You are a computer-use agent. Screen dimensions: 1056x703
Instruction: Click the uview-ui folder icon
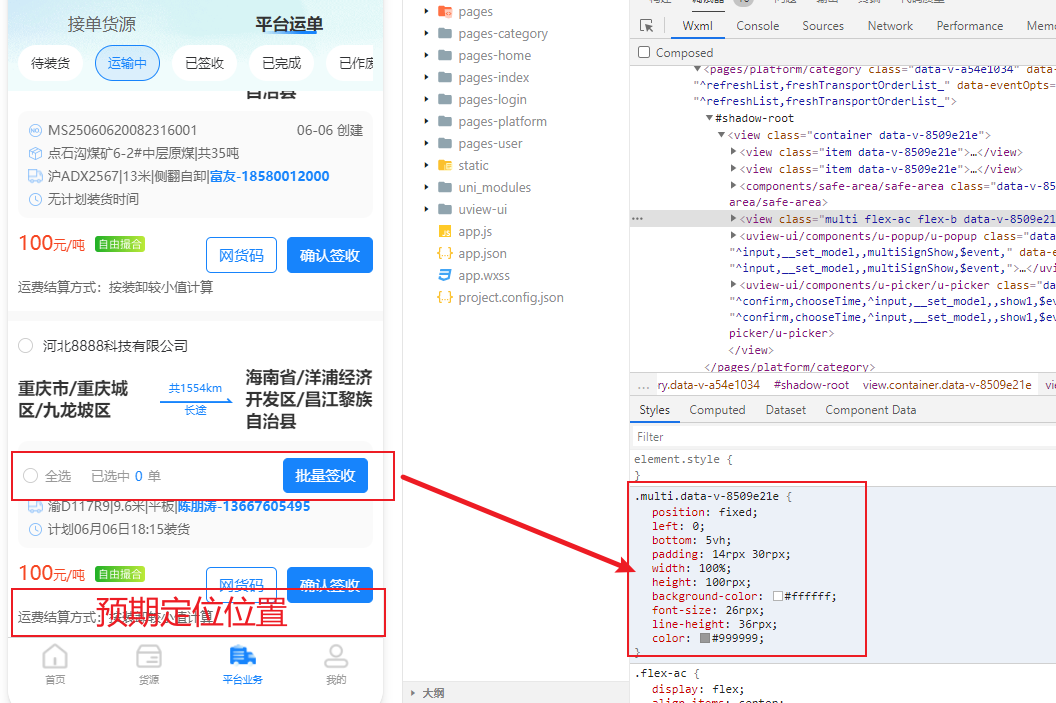(x=444, y=209)
